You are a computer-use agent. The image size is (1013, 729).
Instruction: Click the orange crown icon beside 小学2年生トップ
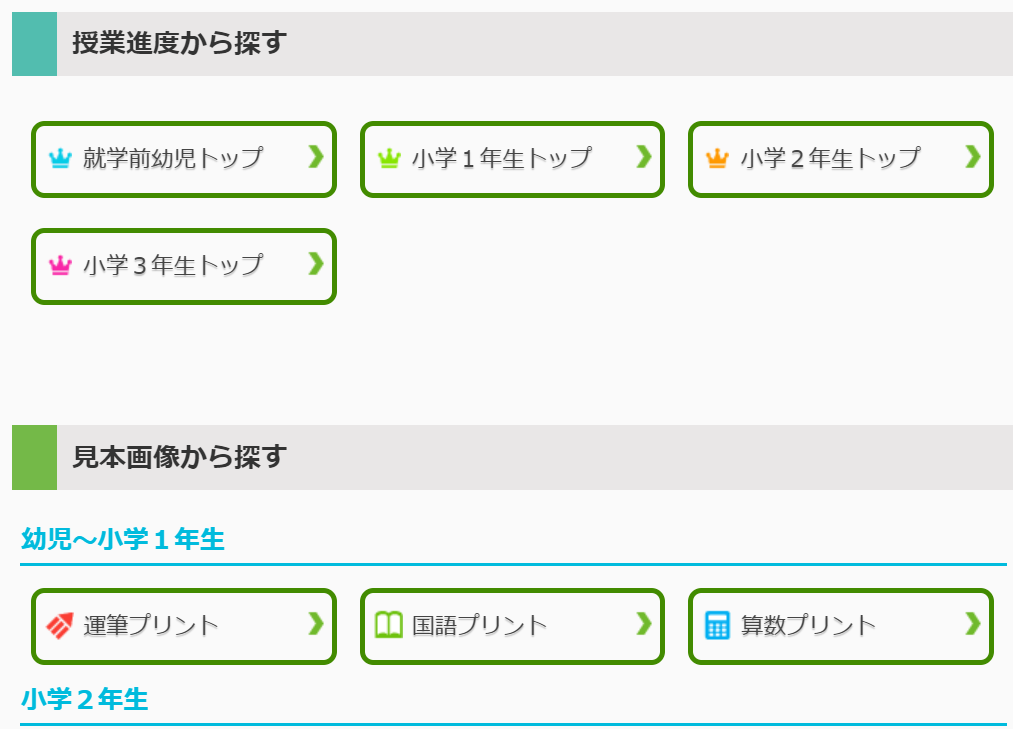click(x=717, y=158)
